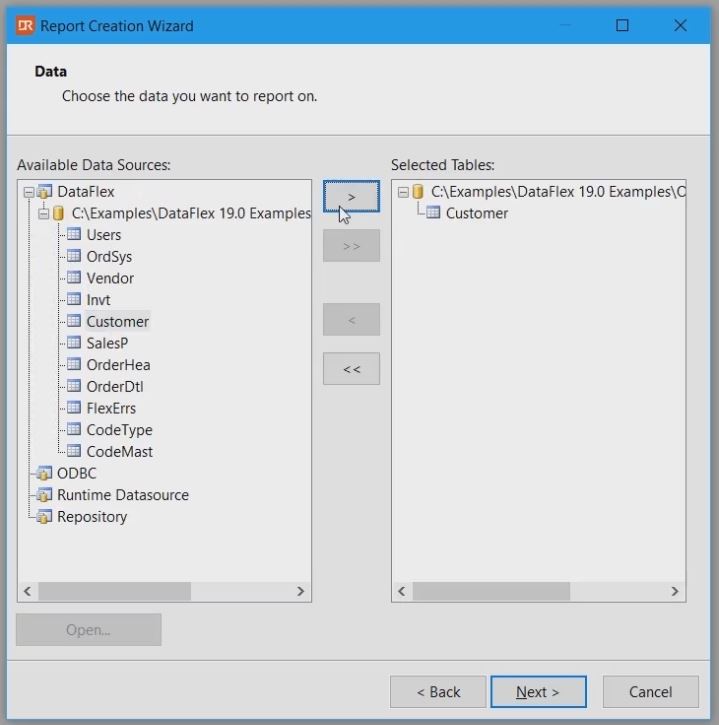
Task: Click the Customer icon in Selected Tables
Action: (433, 213)
